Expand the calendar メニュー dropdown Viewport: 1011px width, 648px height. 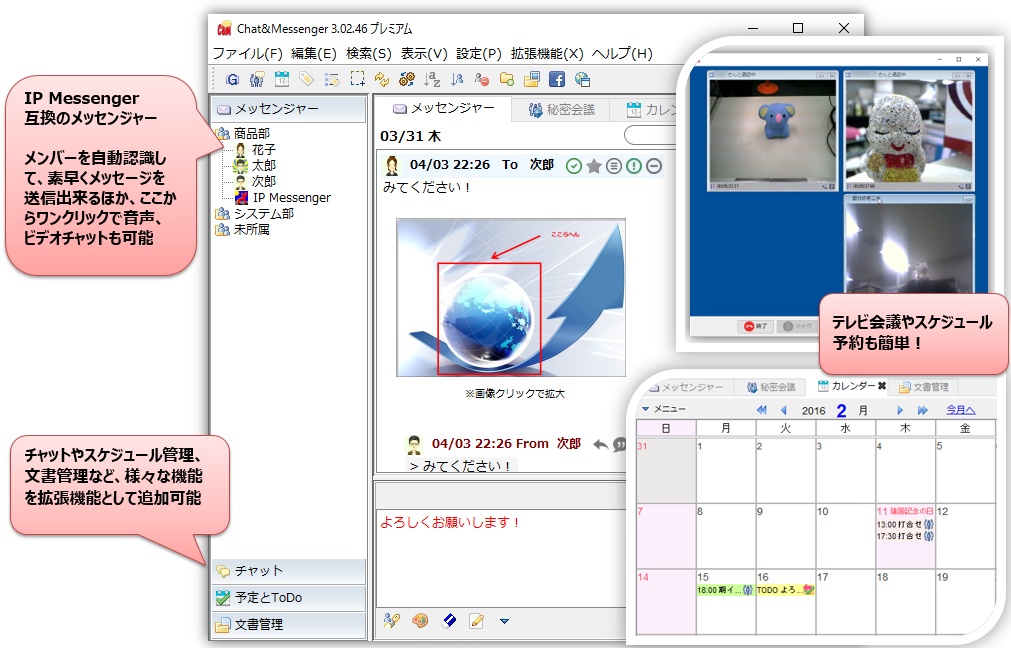tap(664, 409)
